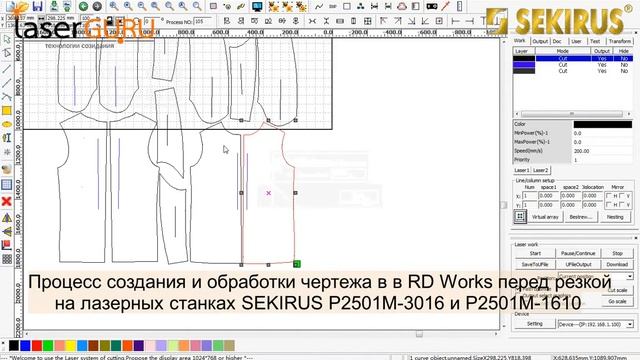Click the blue grid tool in left toolbar
The width and height of the screenshot is (640, 360).
tap(7, 184)
